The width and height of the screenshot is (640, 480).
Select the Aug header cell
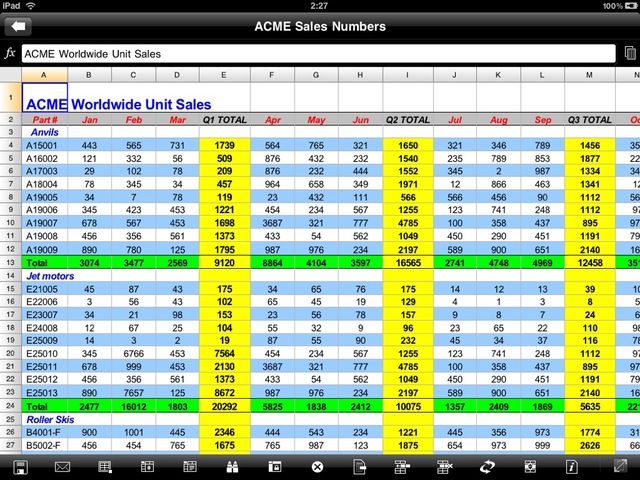tap(498, 120)
